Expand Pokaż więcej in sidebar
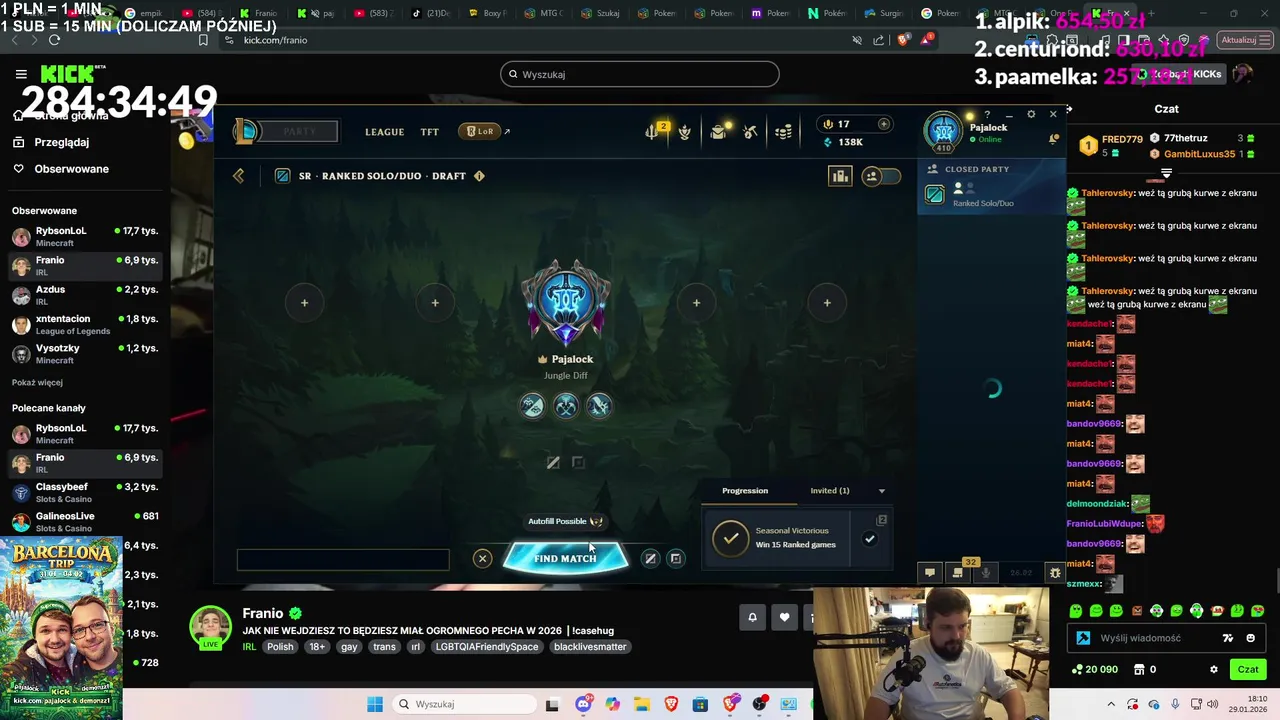Screen dimensions: 1280x720 point(37,382)
